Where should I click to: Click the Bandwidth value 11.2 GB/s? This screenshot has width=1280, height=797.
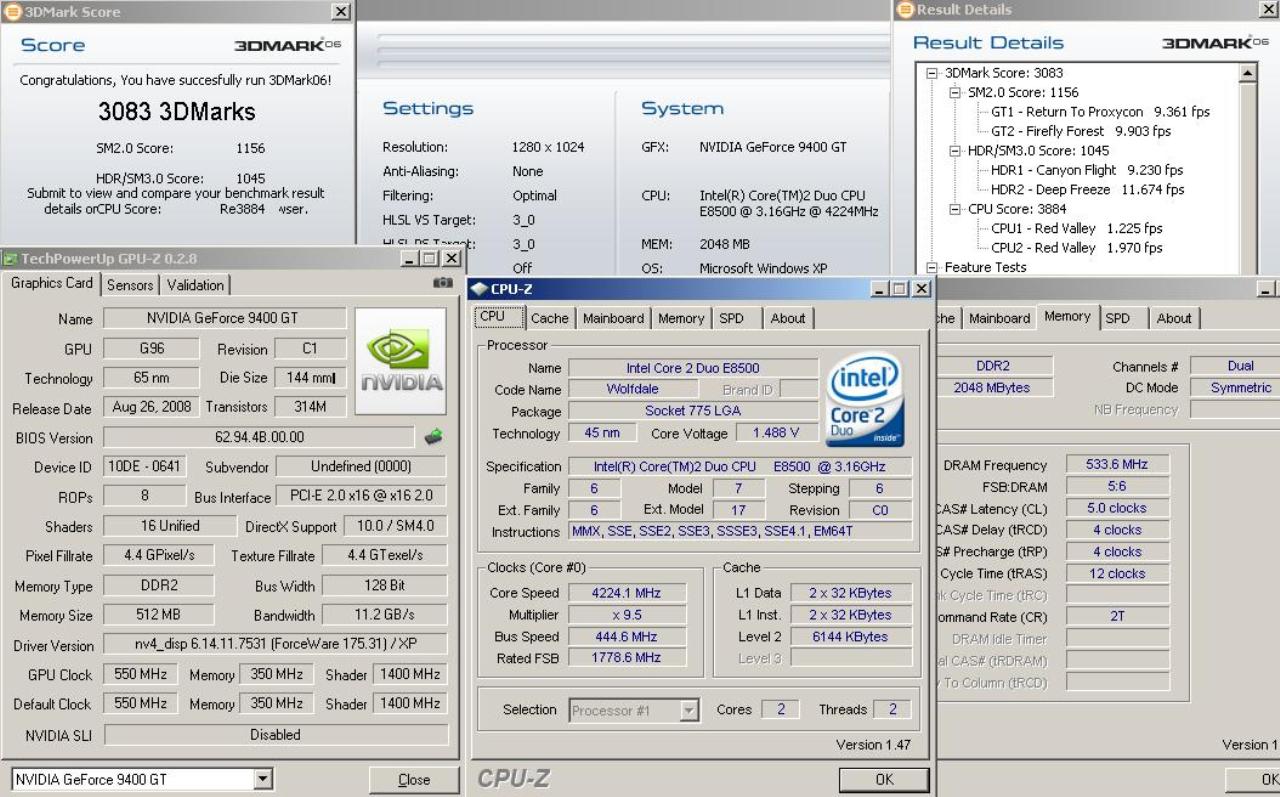point(384,615)
